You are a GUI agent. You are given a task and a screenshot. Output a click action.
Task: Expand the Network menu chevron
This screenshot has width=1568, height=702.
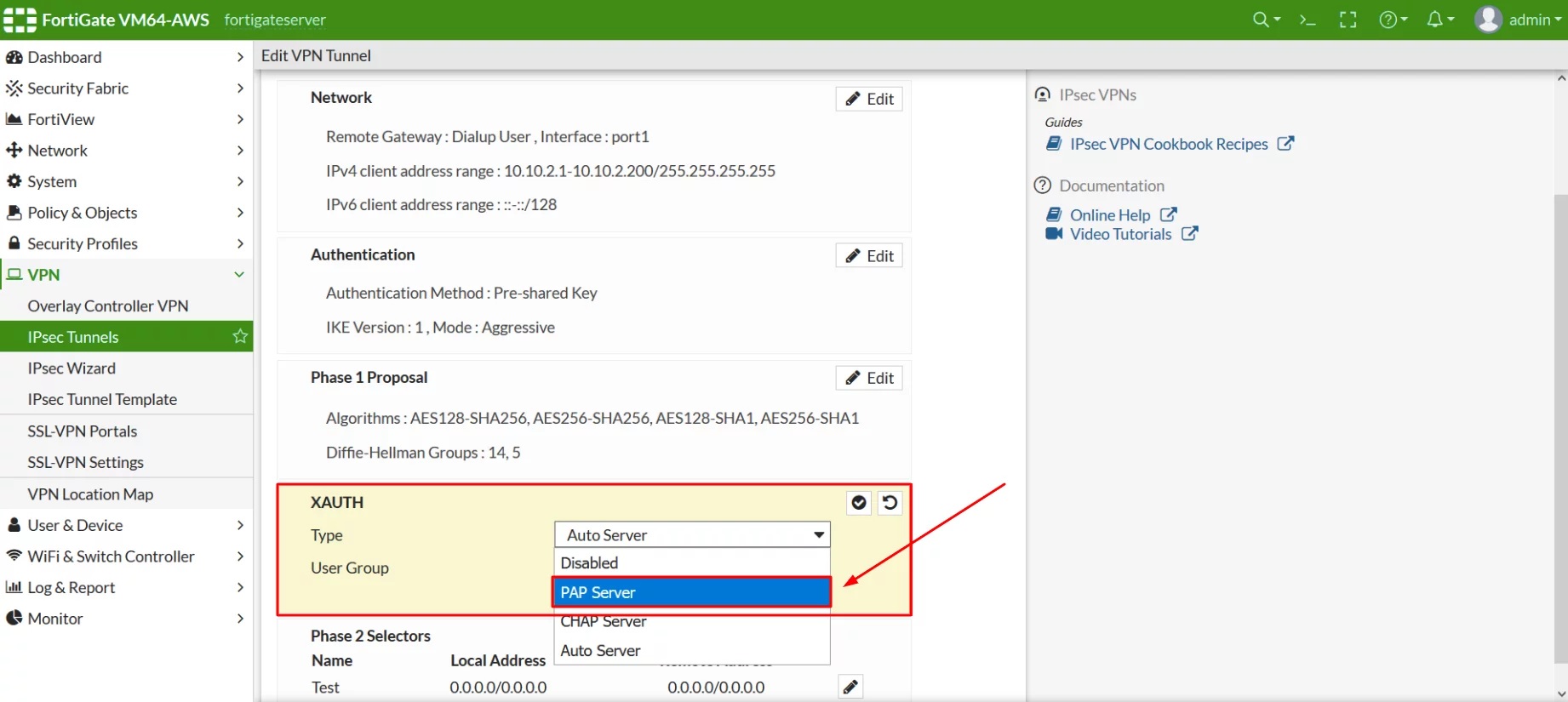coord(240,150)
